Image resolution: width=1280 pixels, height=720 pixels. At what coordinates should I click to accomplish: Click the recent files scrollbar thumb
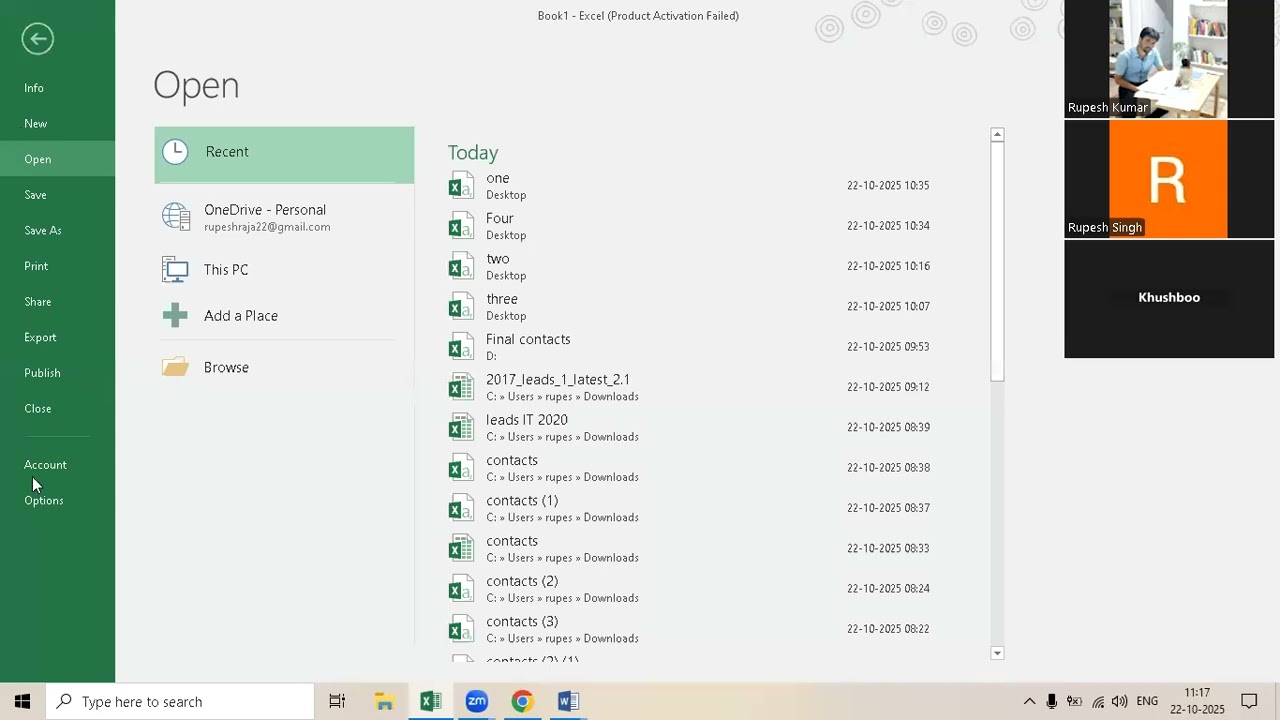(x=997, y=261)
